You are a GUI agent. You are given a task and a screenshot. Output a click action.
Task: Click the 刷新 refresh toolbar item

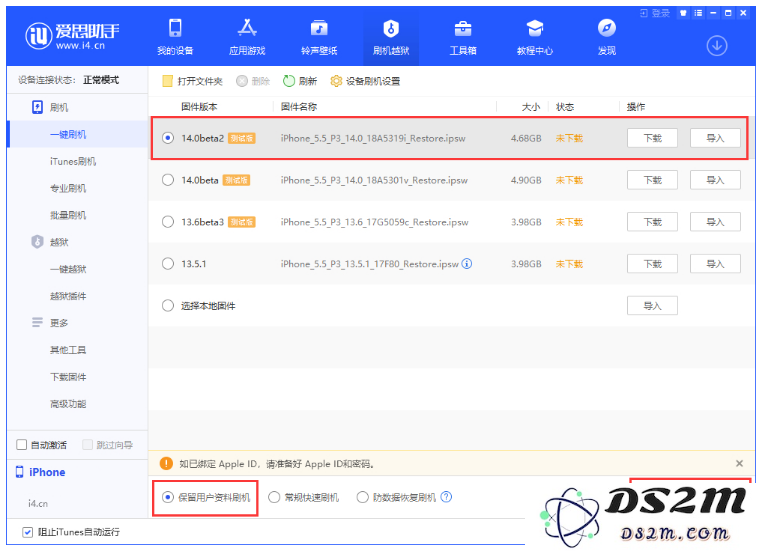click(300, 81)
